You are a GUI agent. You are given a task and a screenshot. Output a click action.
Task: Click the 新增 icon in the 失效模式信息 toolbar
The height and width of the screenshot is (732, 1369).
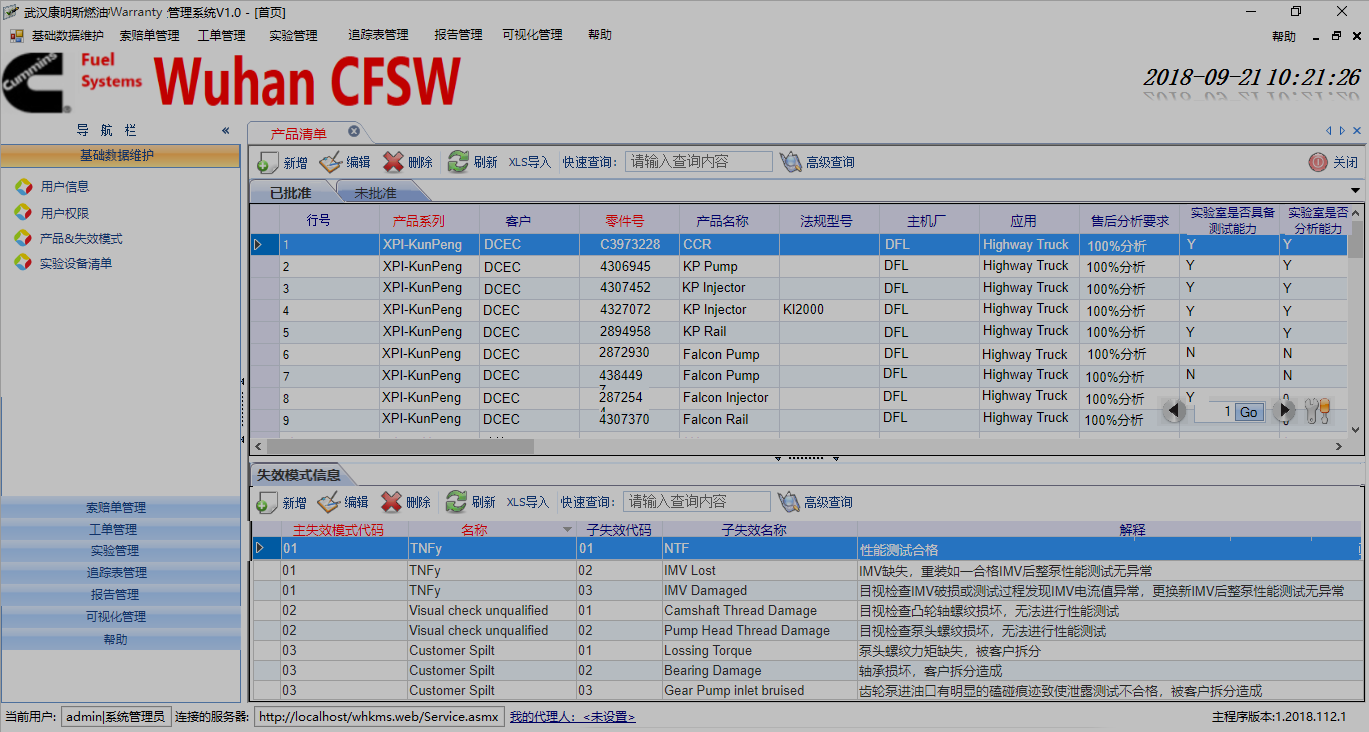pyautogui.click(x=267, y=502)
